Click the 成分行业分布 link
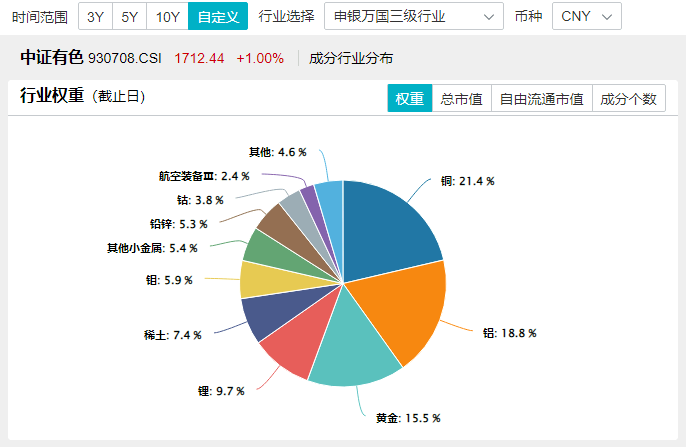686x447 pixels. click(351, 58)
